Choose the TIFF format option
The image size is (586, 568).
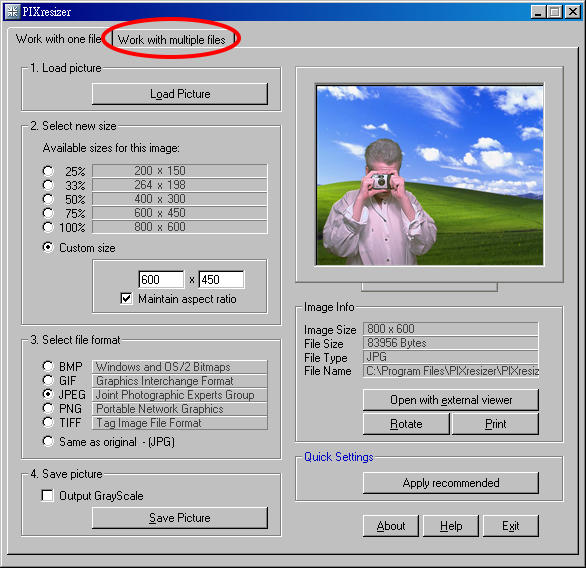pyautogui.click(x=48, y=423)
